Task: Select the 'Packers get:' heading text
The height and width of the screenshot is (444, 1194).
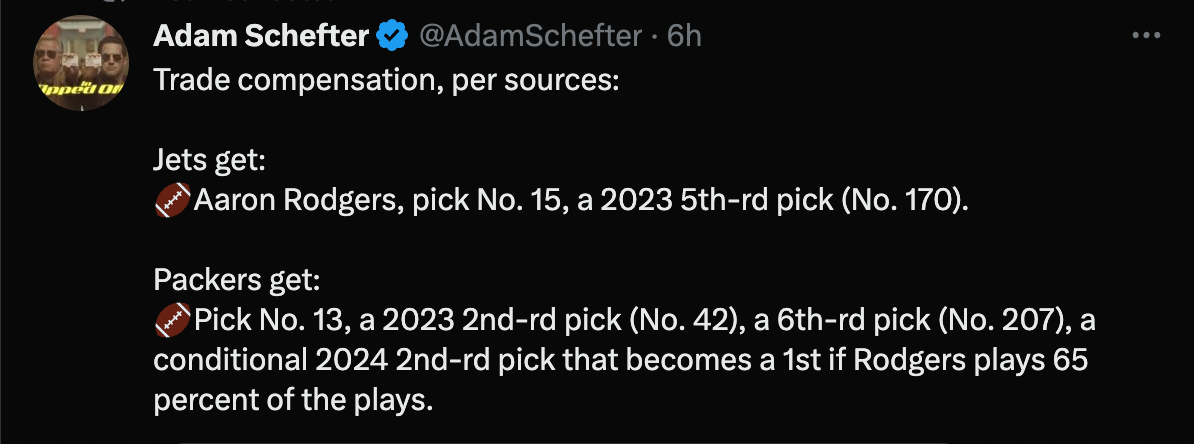Action: coord(237,280)
